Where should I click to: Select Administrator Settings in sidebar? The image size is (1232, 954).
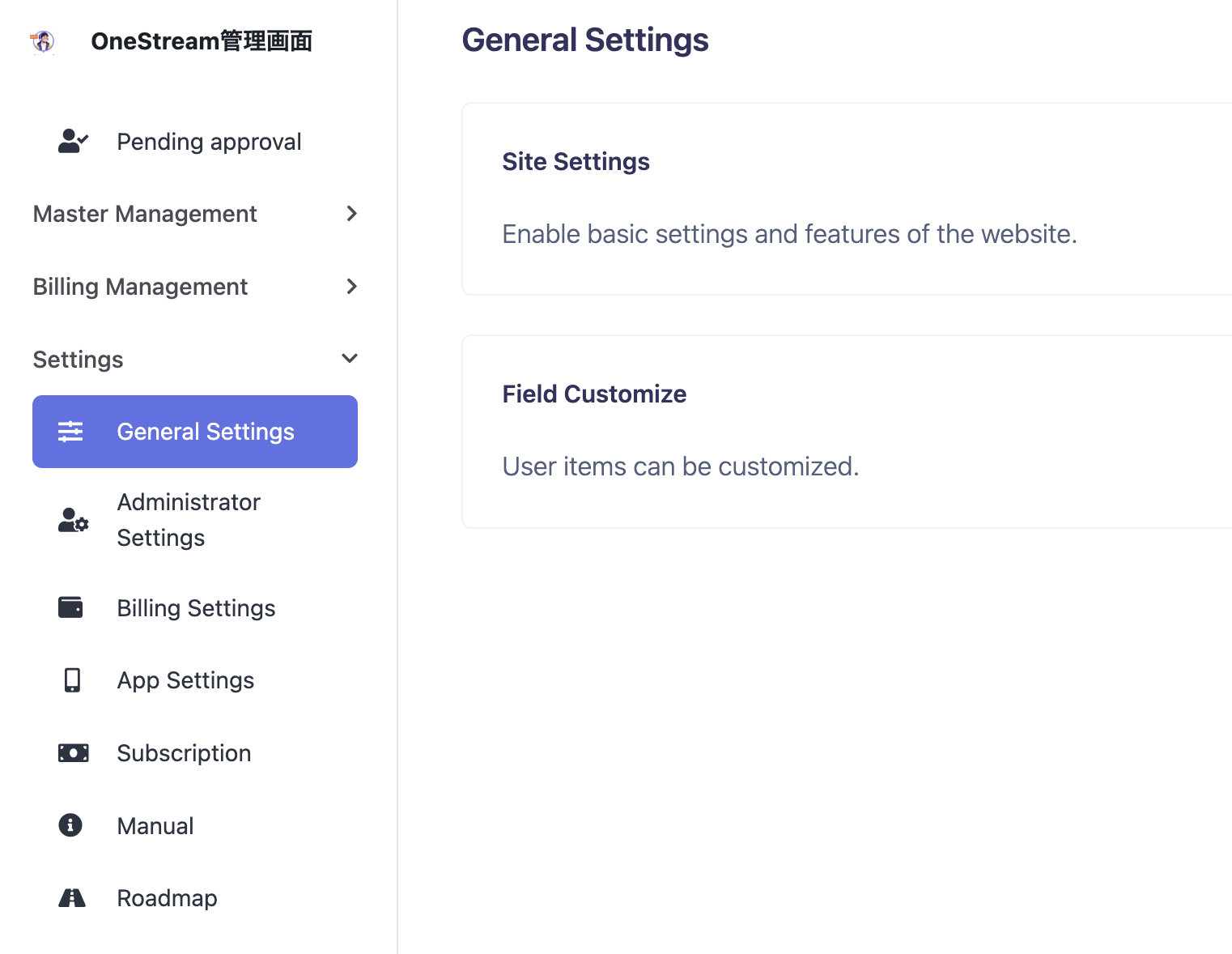[189, 520]
